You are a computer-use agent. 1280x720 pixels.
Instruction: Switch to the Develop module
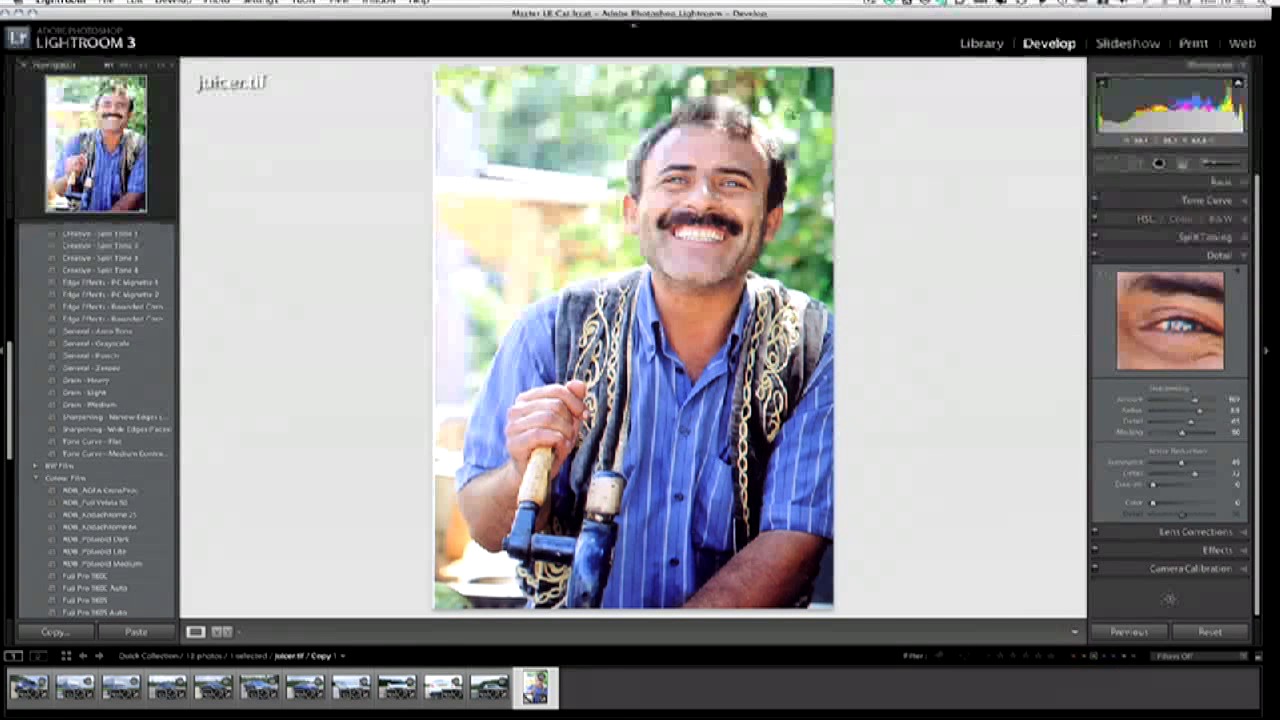[x=1049, y=43]
